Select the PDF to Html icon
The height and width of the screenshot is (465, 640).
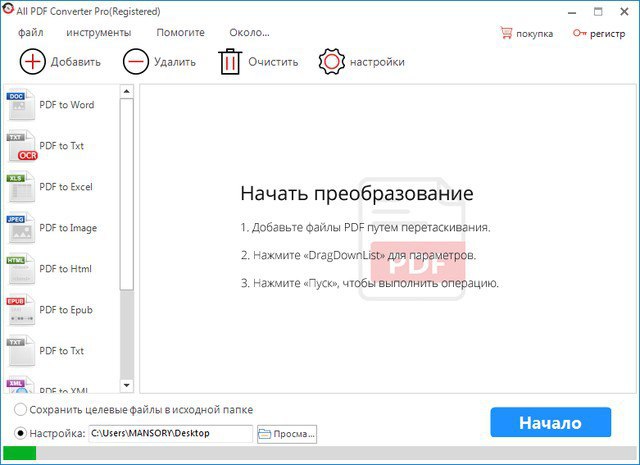[20, 269]
